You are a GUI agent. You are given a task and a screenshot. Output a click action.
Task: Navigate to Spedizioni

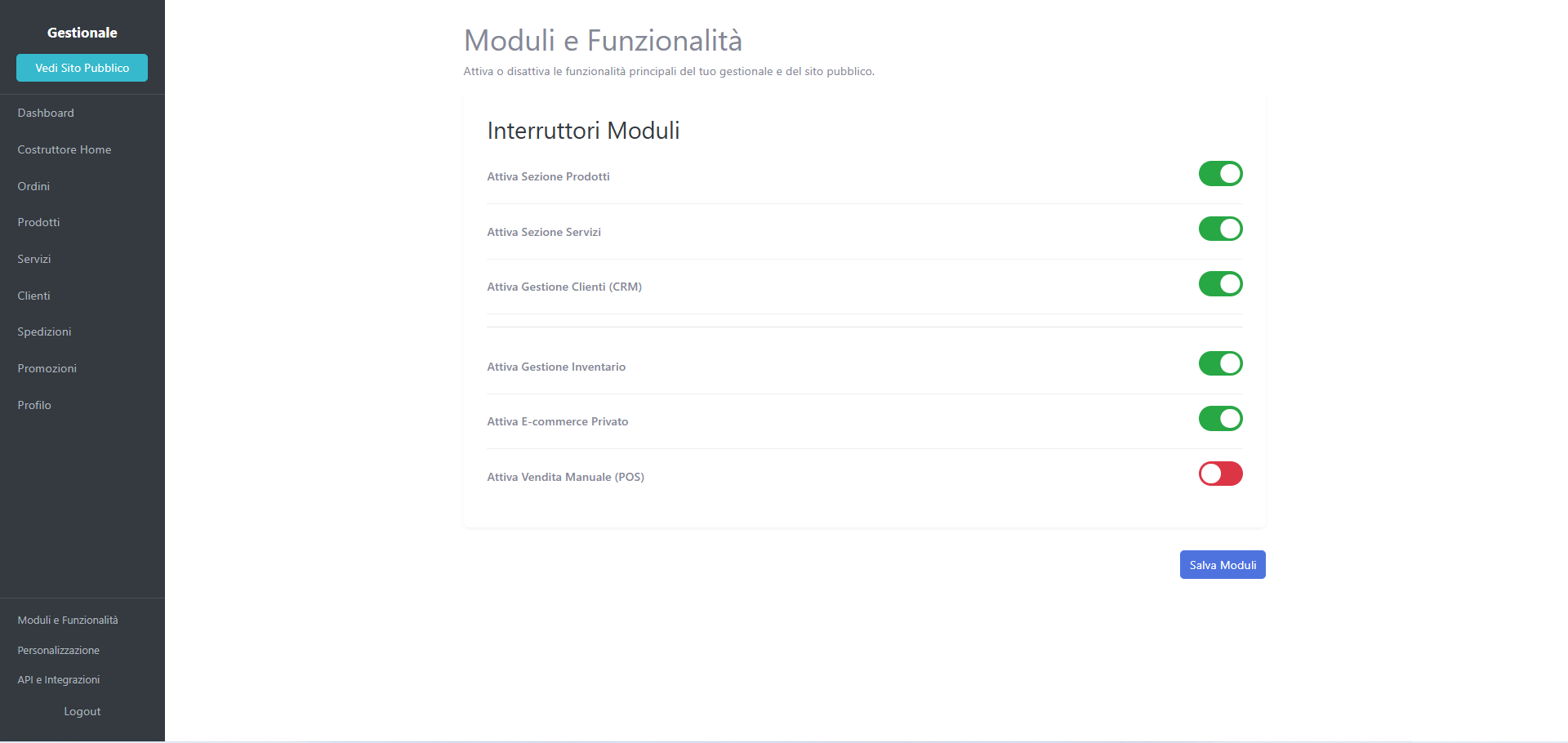click(44, 331)
